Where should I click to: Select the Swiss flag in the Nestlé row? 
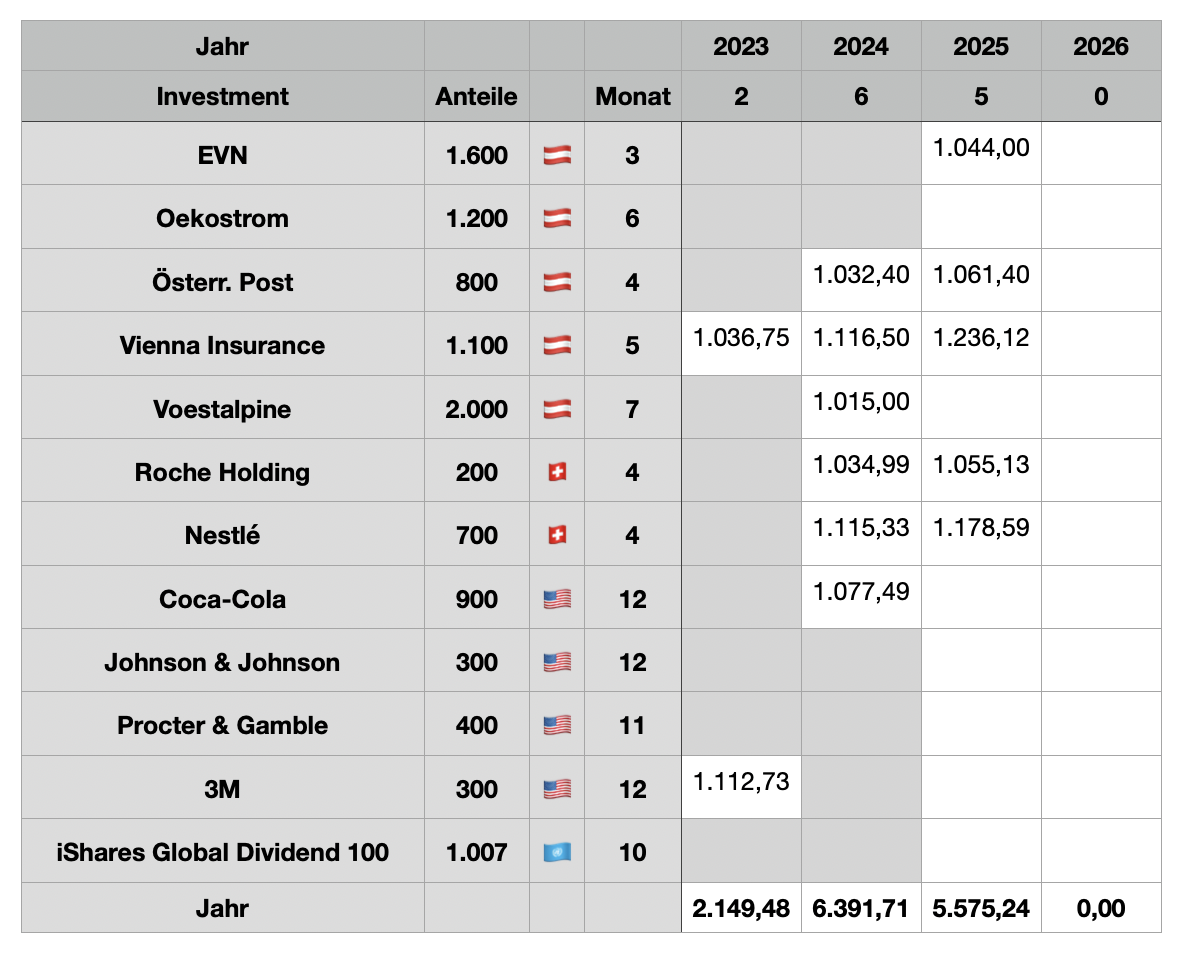[x=557, y=535]
